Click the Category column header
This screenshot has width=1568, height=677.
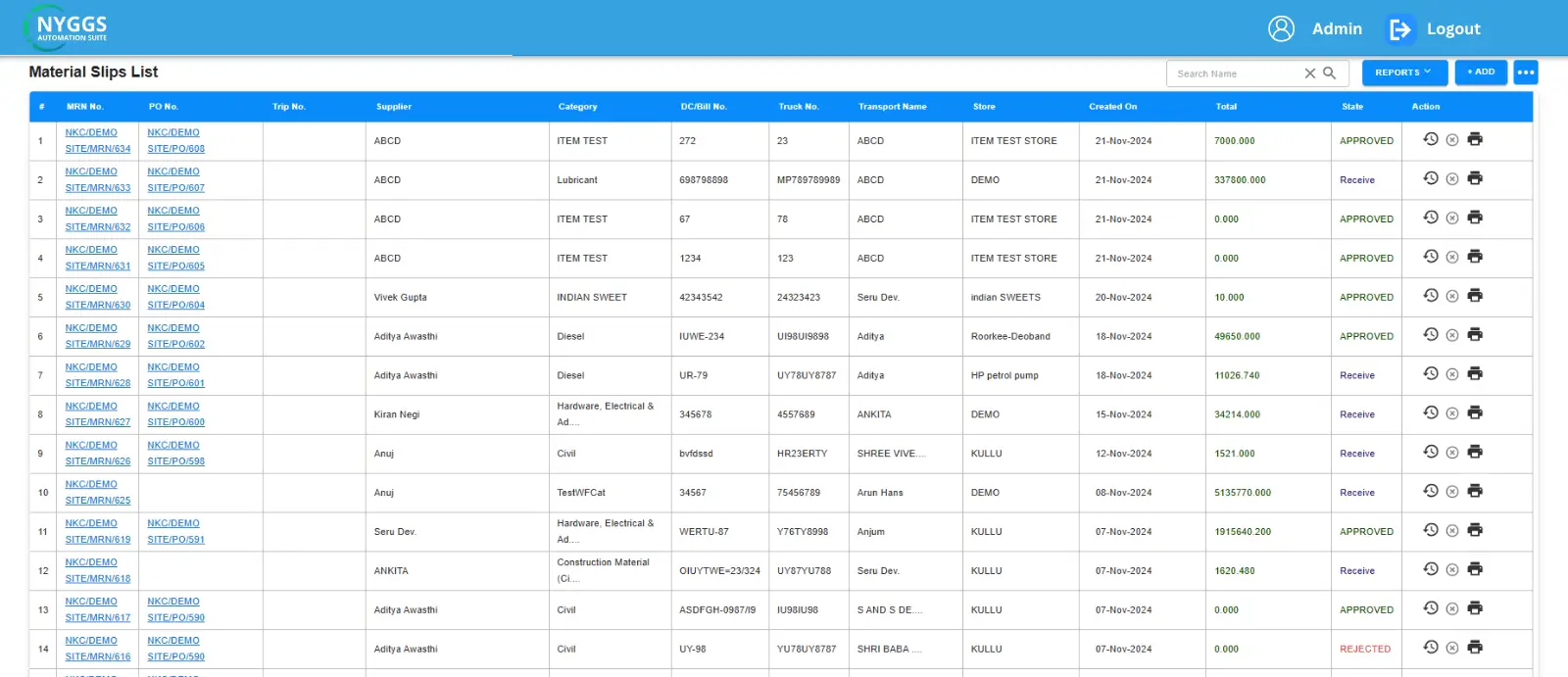pyautogui.click(x=577, y=107)
